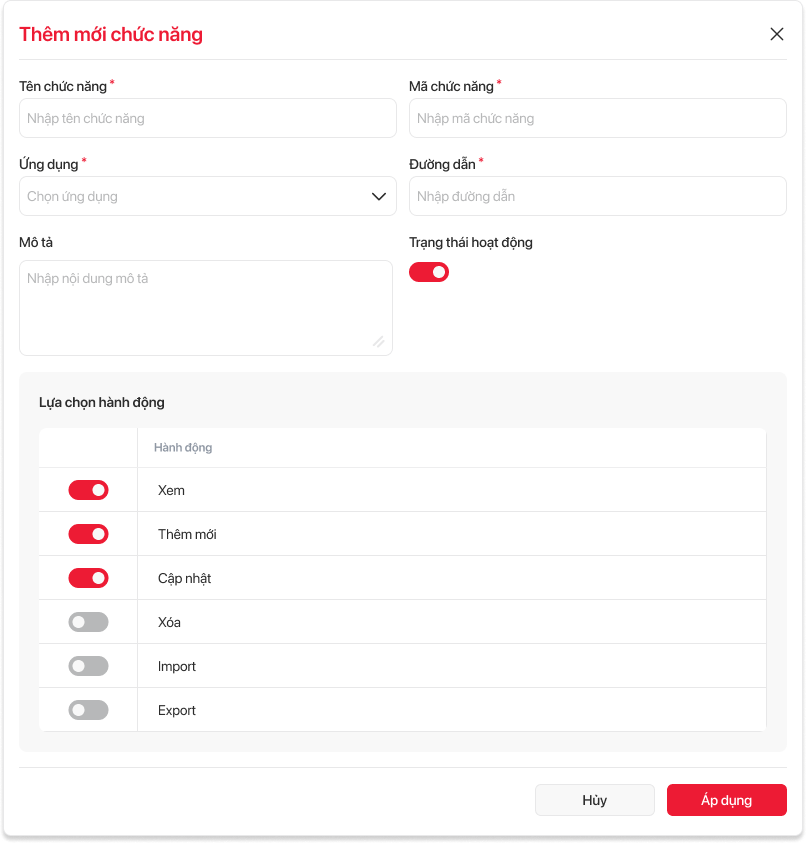Disable the Xem action toggle

tap(88, 490)
